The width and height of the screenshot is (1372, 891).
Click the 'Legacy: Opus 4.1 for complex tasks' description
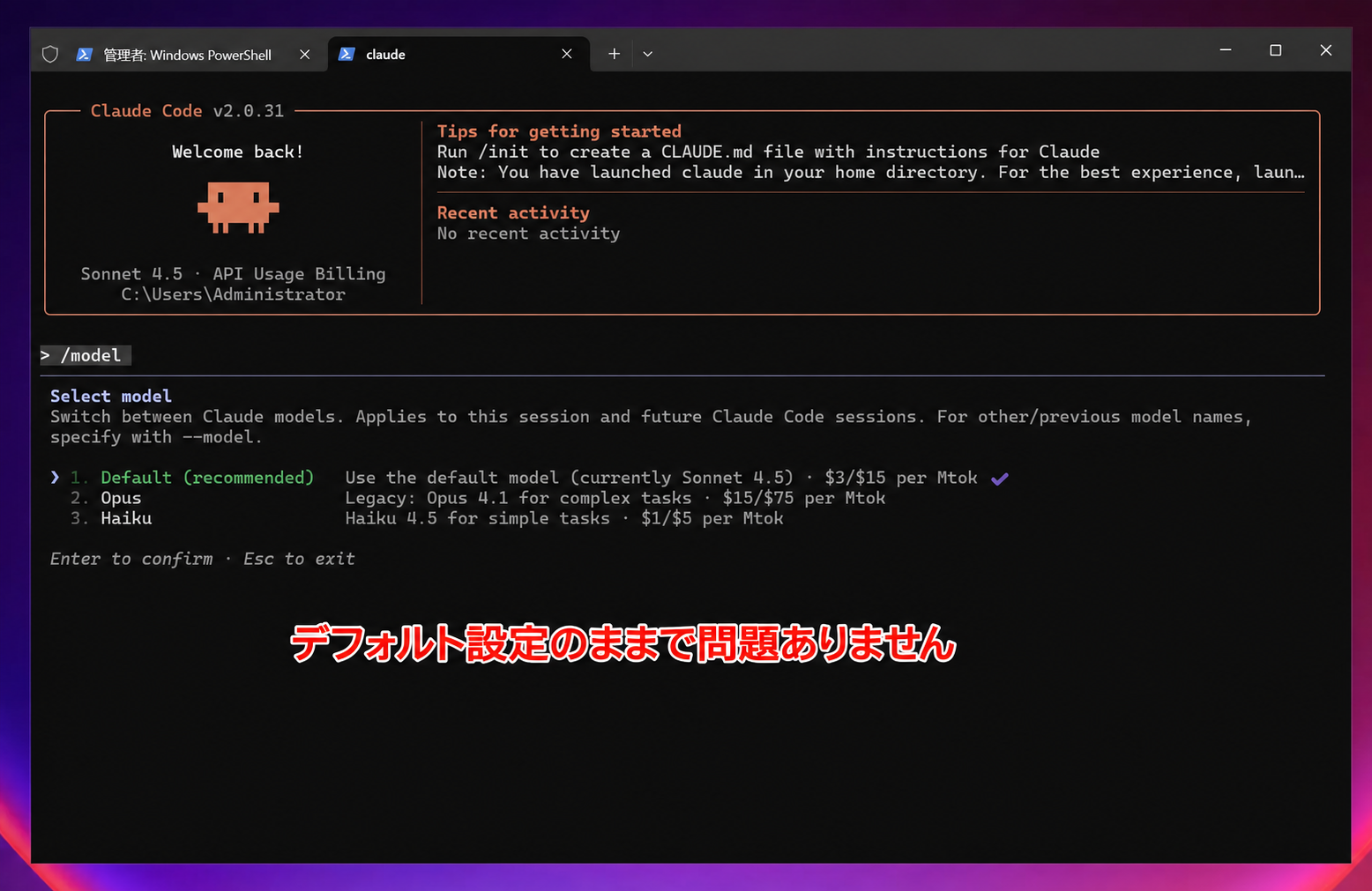(615, 498)
